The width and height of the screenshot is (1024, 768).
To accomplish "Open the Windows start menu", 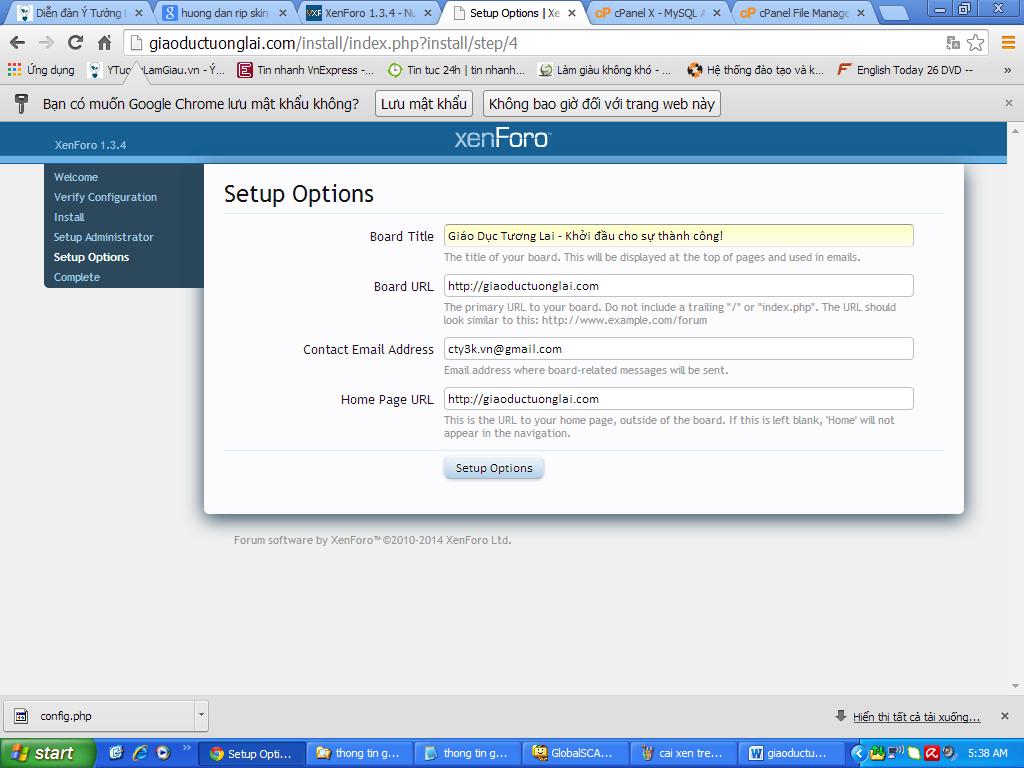I will (x=47, y=753).
